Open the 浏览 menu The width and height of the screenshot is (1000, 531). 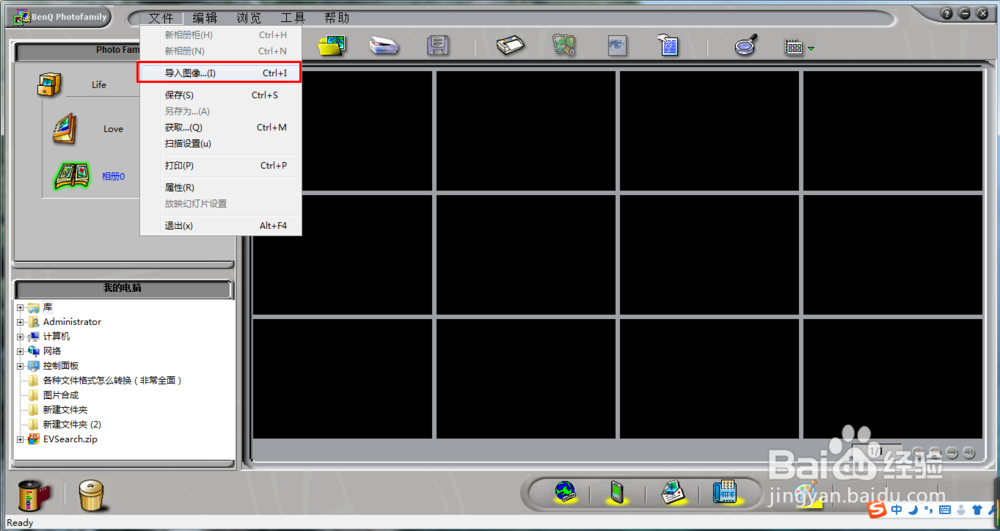[x=249, y=18]
